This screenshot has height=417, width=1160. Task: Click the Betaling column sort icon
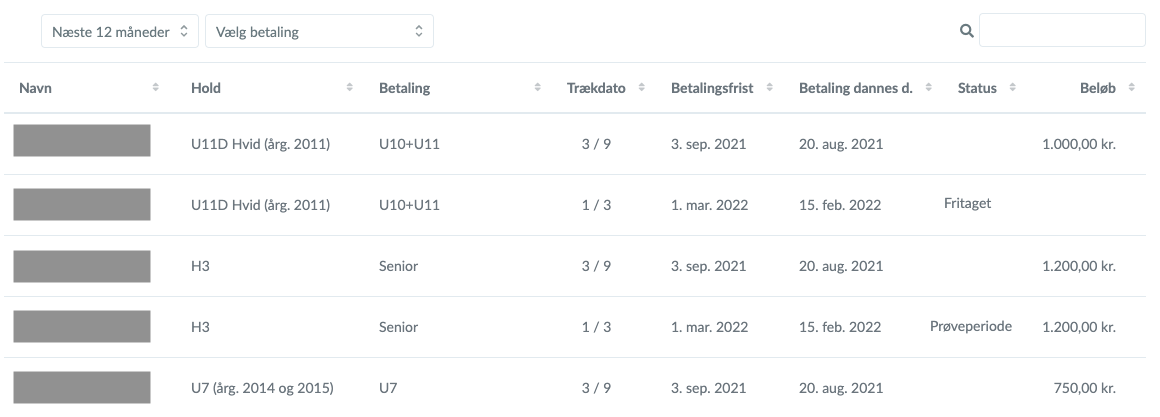(x=537, y=88)
